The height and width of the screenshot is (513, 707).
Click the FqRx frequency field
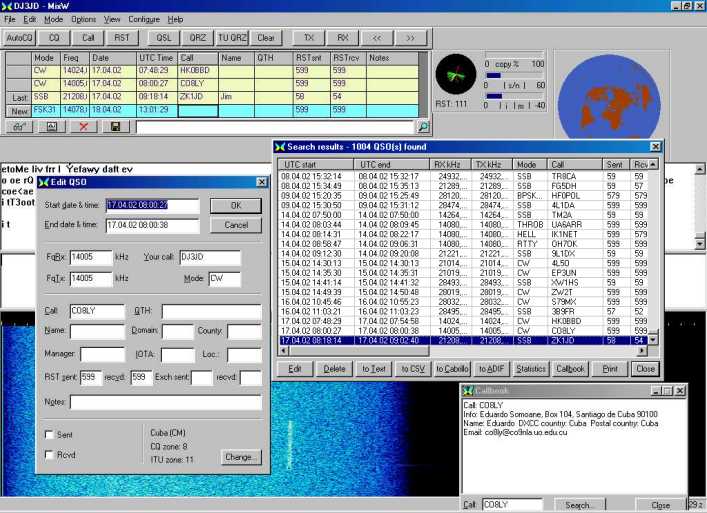tap(91, 257)
